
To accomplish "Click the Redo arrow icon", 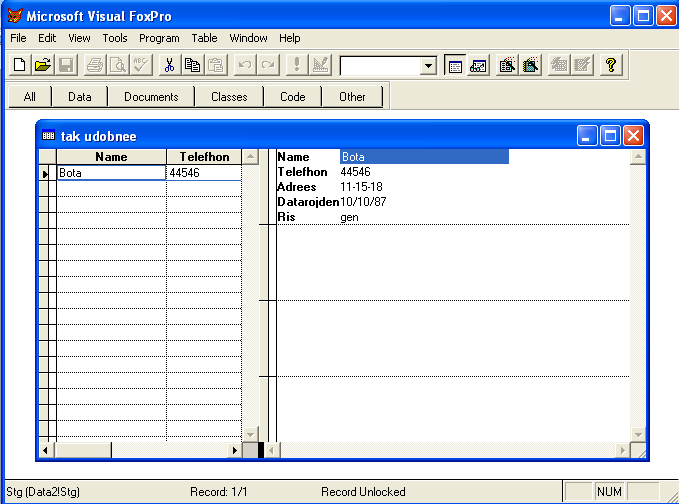I will (x=268, y=65).
